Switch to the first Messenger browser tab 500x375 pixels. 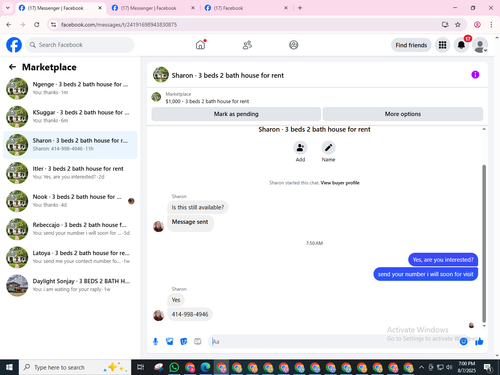pos(60,8)
